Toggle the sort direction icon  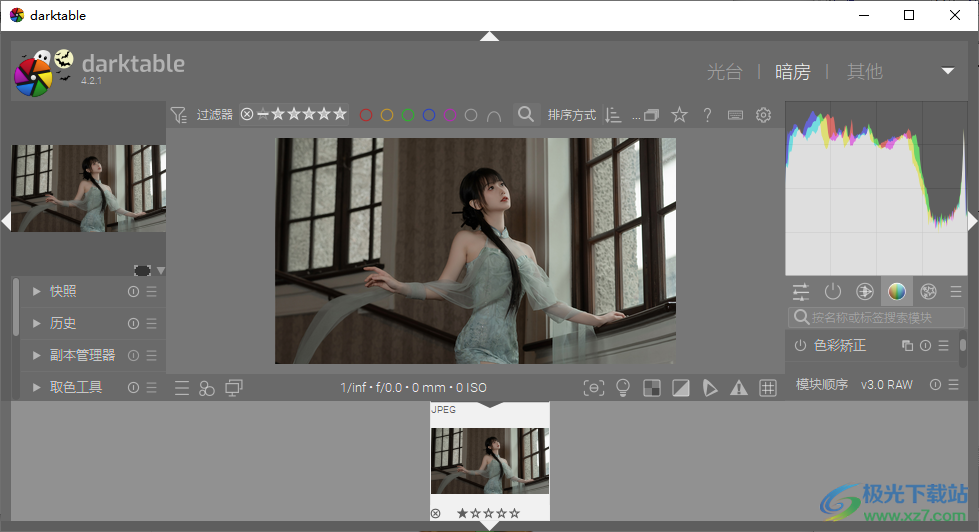click(613, 115)
